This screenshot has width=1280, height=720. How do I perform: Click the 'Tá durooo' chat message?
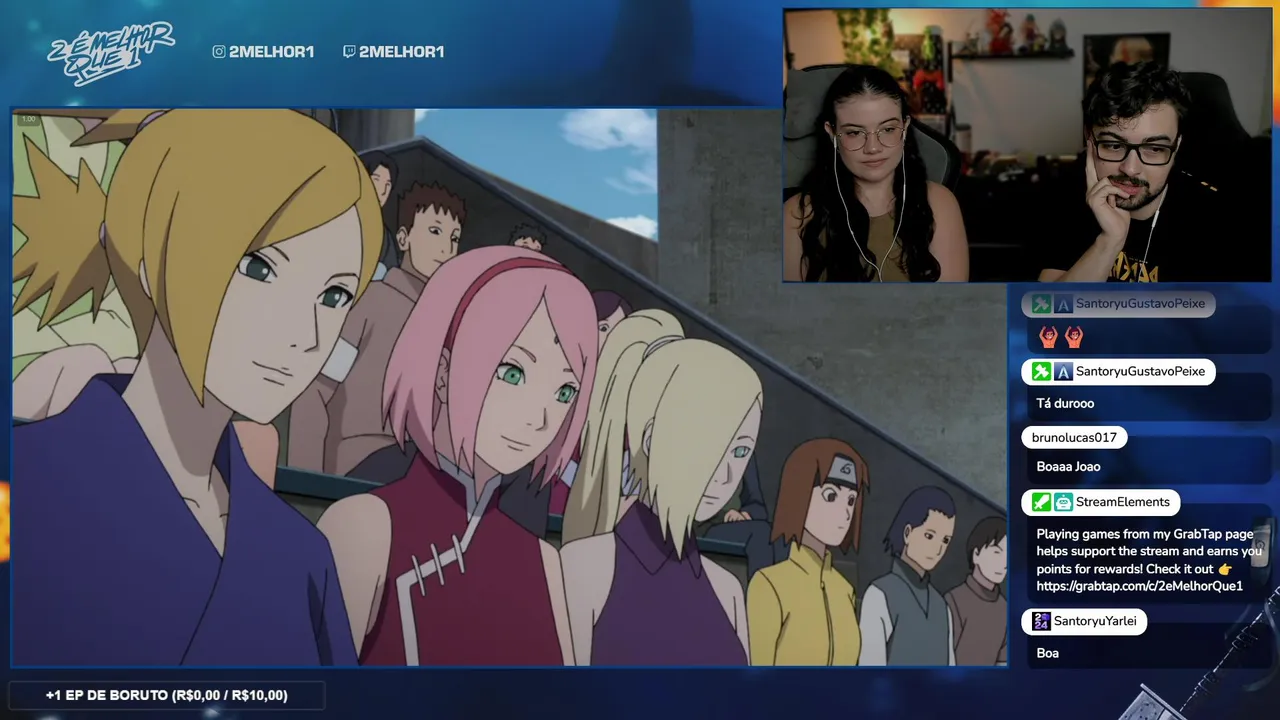(x=1065, y=404)
